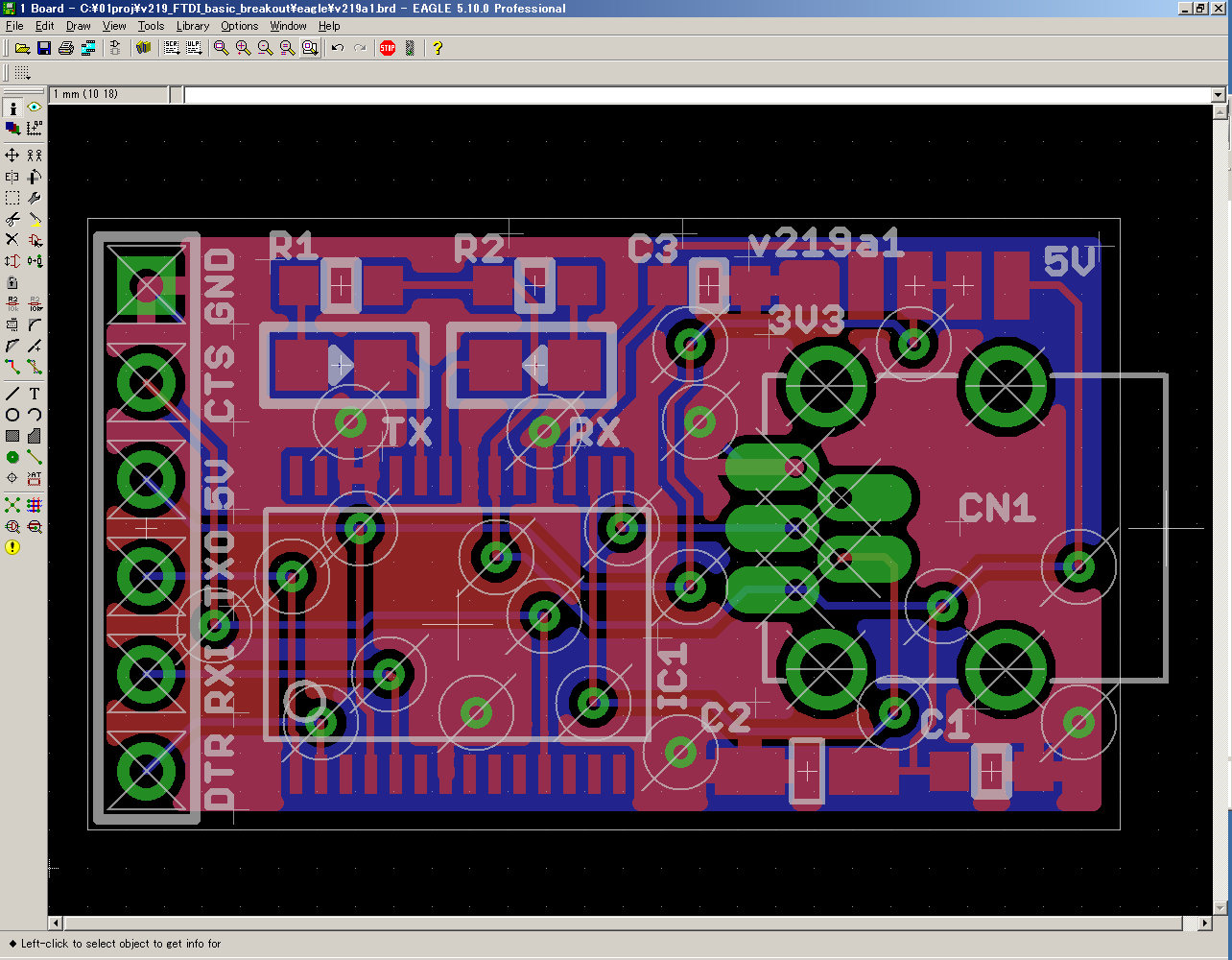Click the Delete tool

[x=12, y=240]
